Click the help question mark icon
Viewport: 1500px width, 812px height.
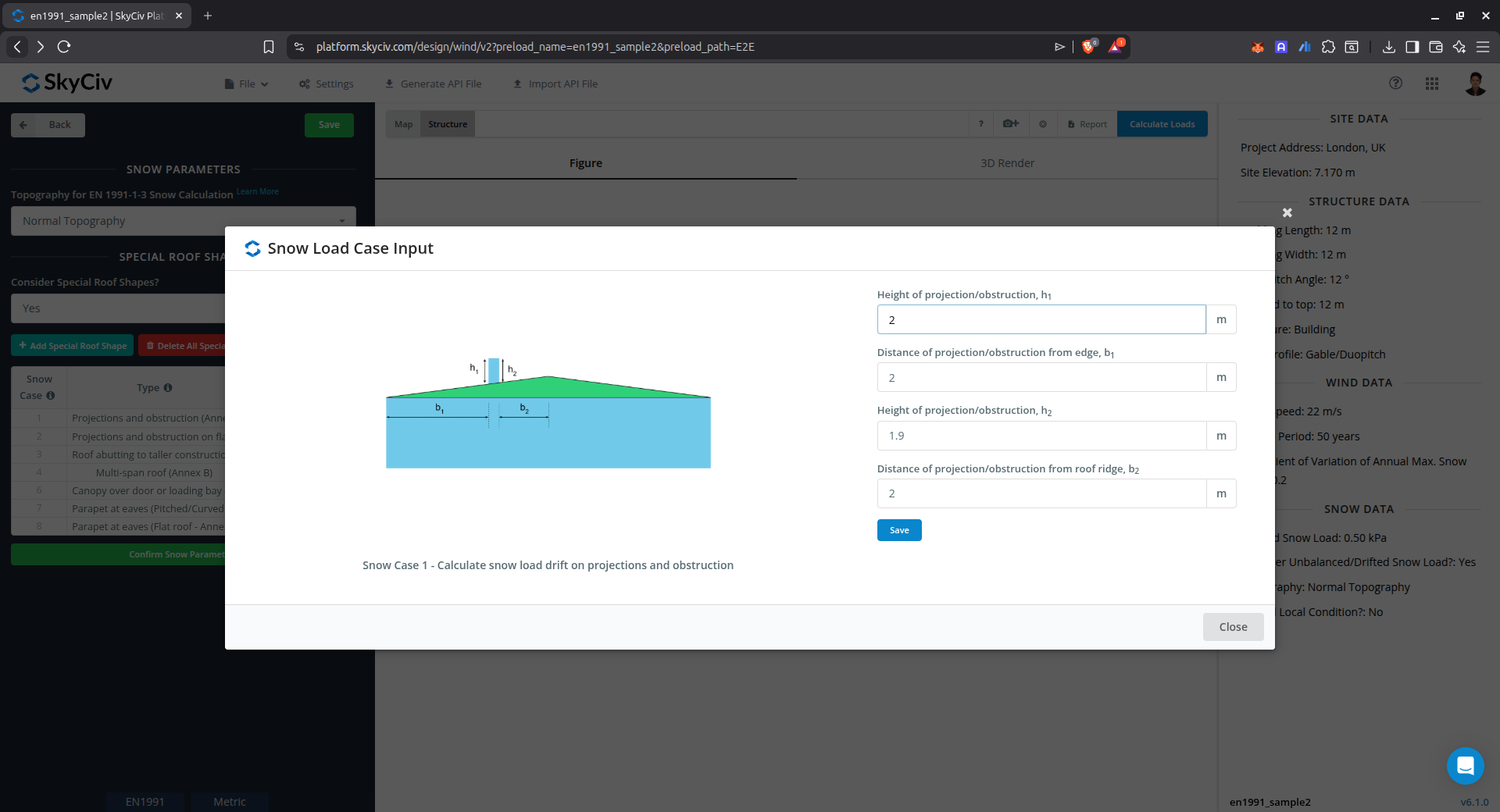[x=1395, y=84]
